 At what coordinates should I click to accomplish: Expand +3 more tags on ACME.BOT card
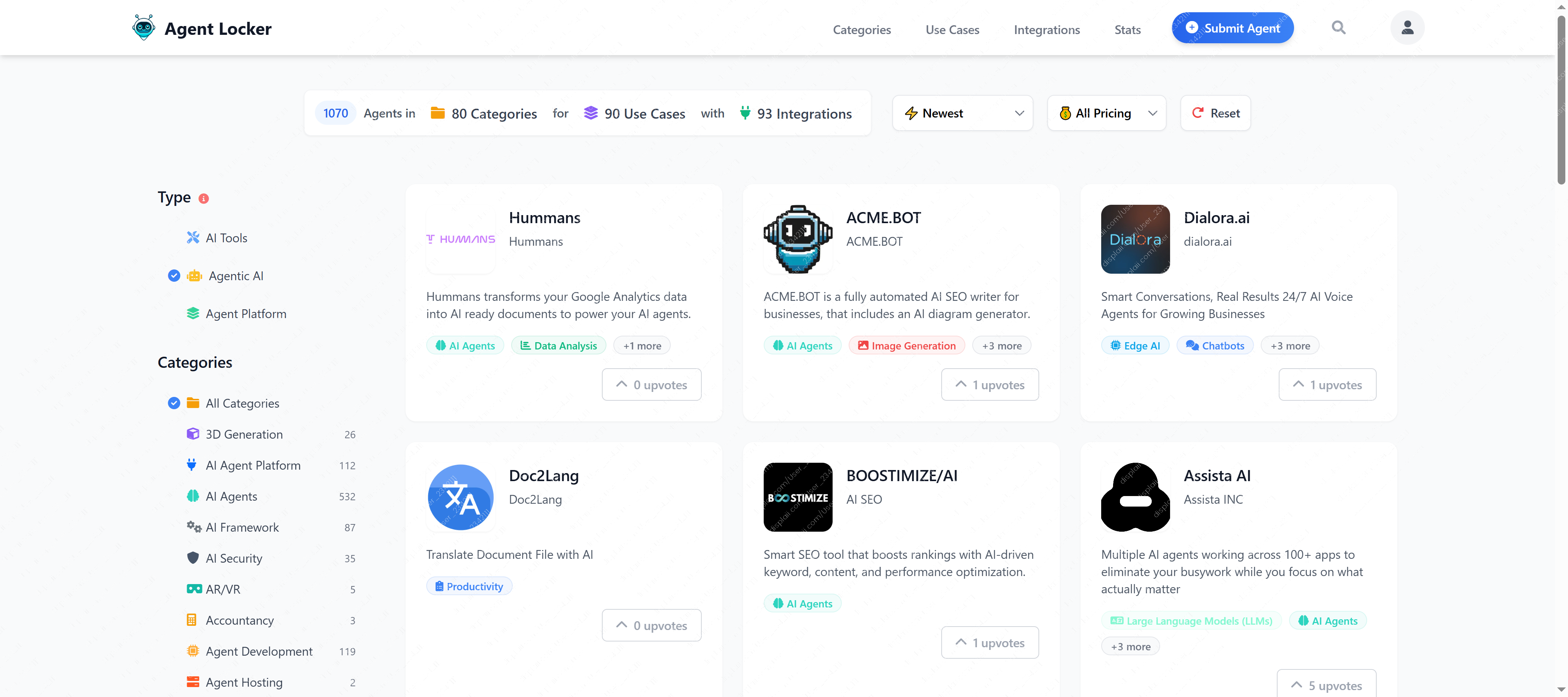tap(1001, 346)
